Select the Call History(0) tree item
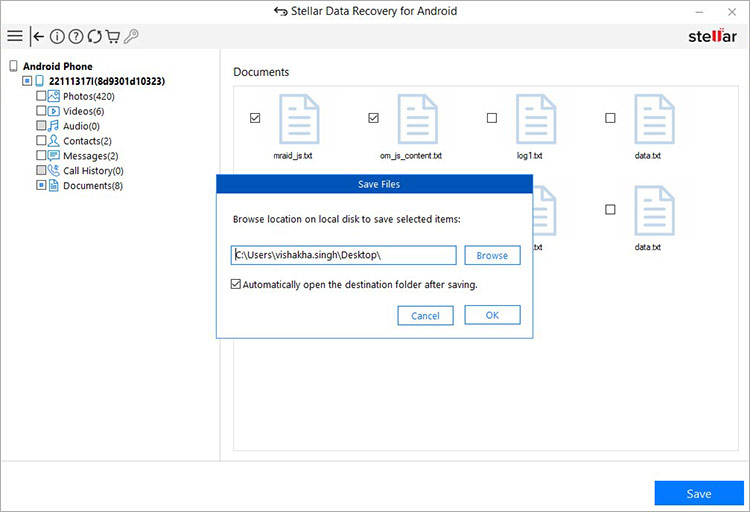Screen dimensions: 750x512 click(x=93, y=170)
